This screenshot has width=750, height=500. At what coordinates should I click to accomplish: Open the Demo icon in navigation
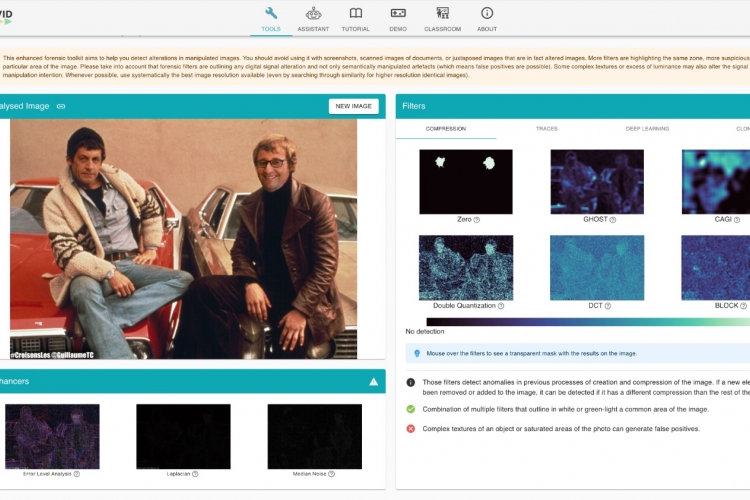(398, 14)
